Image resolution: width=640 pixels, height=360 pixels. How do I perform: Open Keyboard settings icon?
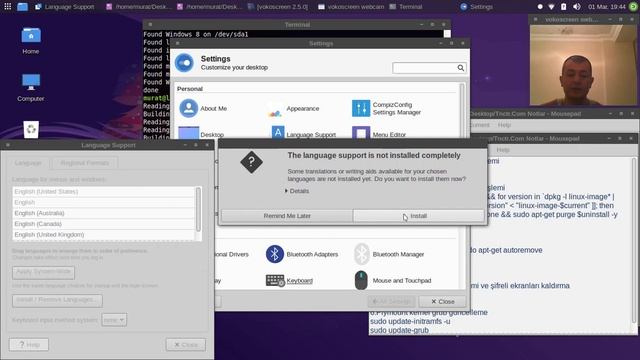click(275, 280)
